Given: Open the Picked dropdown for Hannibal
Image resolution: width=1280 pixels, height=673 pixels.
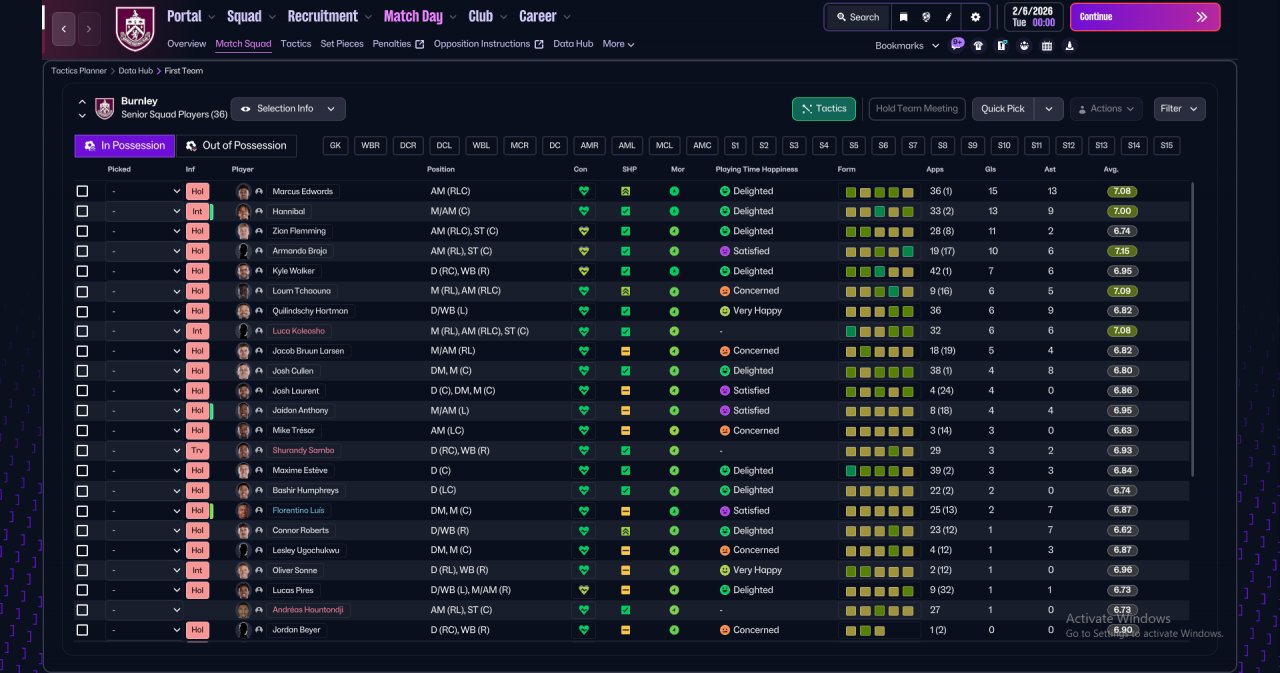Looking at the screenshot, I should [x=144, y=211].
